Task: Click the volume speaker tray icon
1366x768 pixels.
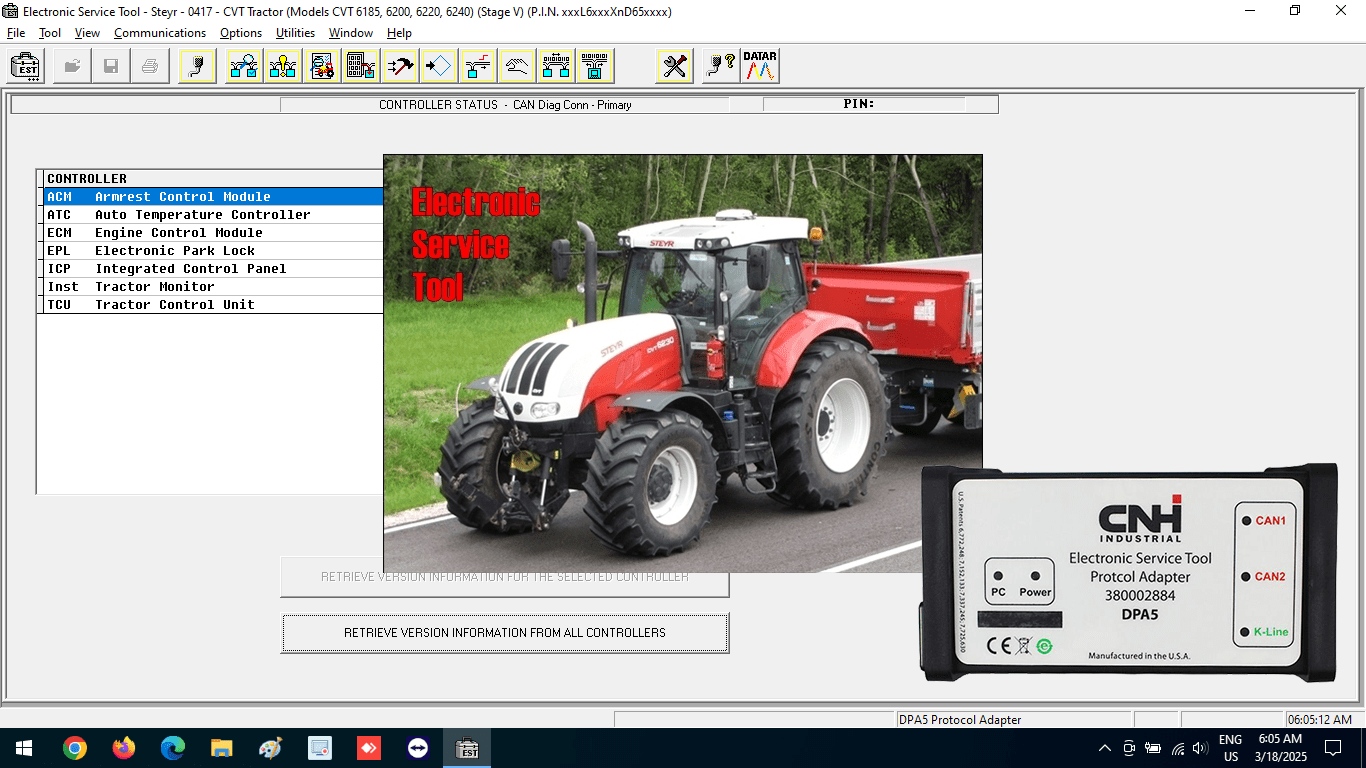Action: 1202,748
